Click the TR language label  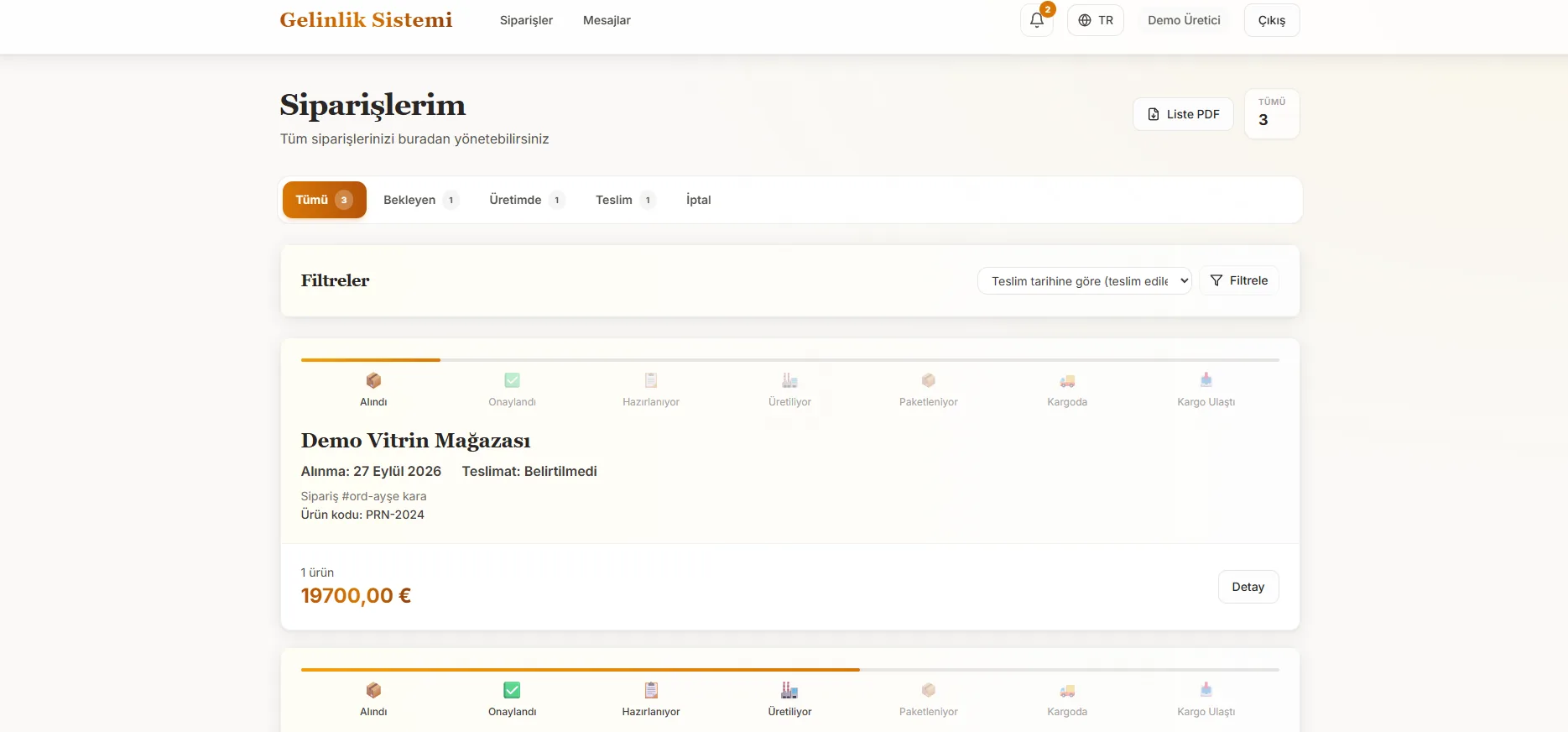click(1106, 20)
